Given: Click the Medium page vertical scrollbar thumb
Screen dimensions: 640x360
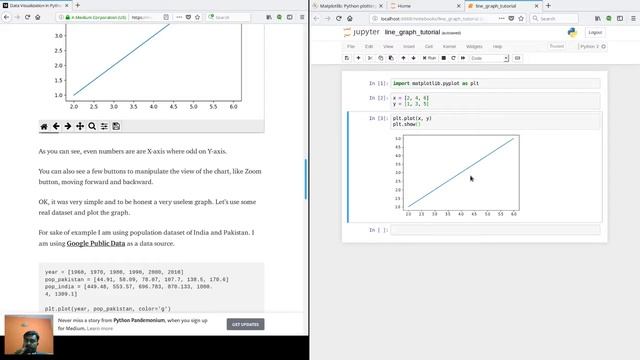Looking at the screenshot, I should tap(306, 179).
